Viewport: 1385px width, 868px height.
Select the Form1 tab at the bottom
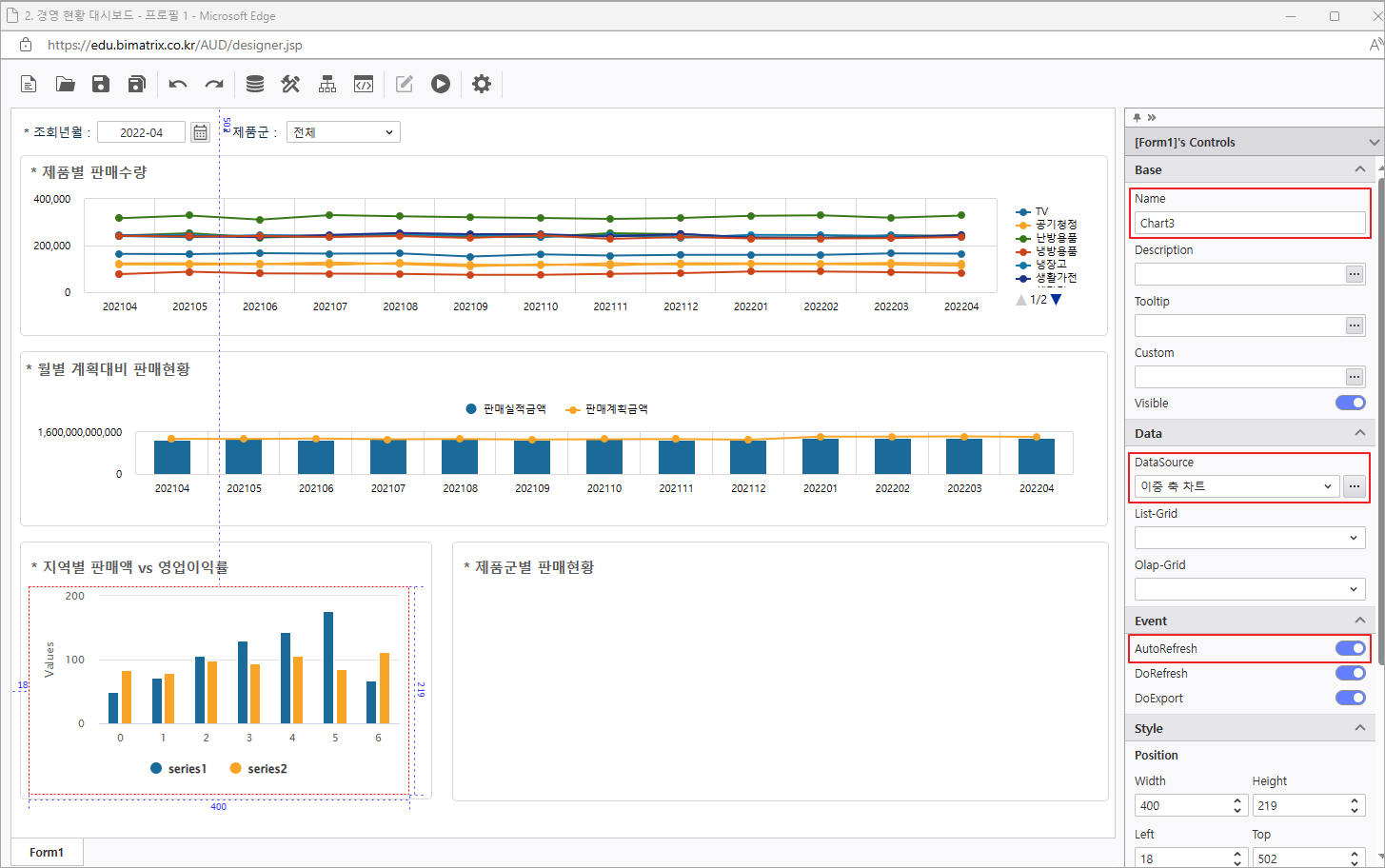[x=47, y=852]
